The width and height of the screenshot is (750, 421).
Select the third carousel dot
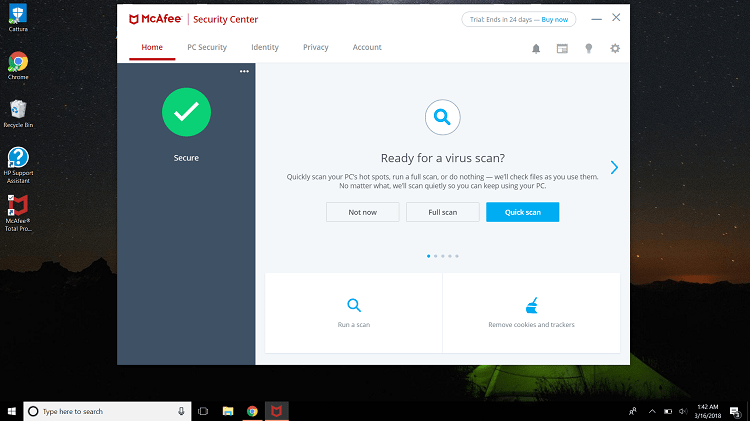442,256
